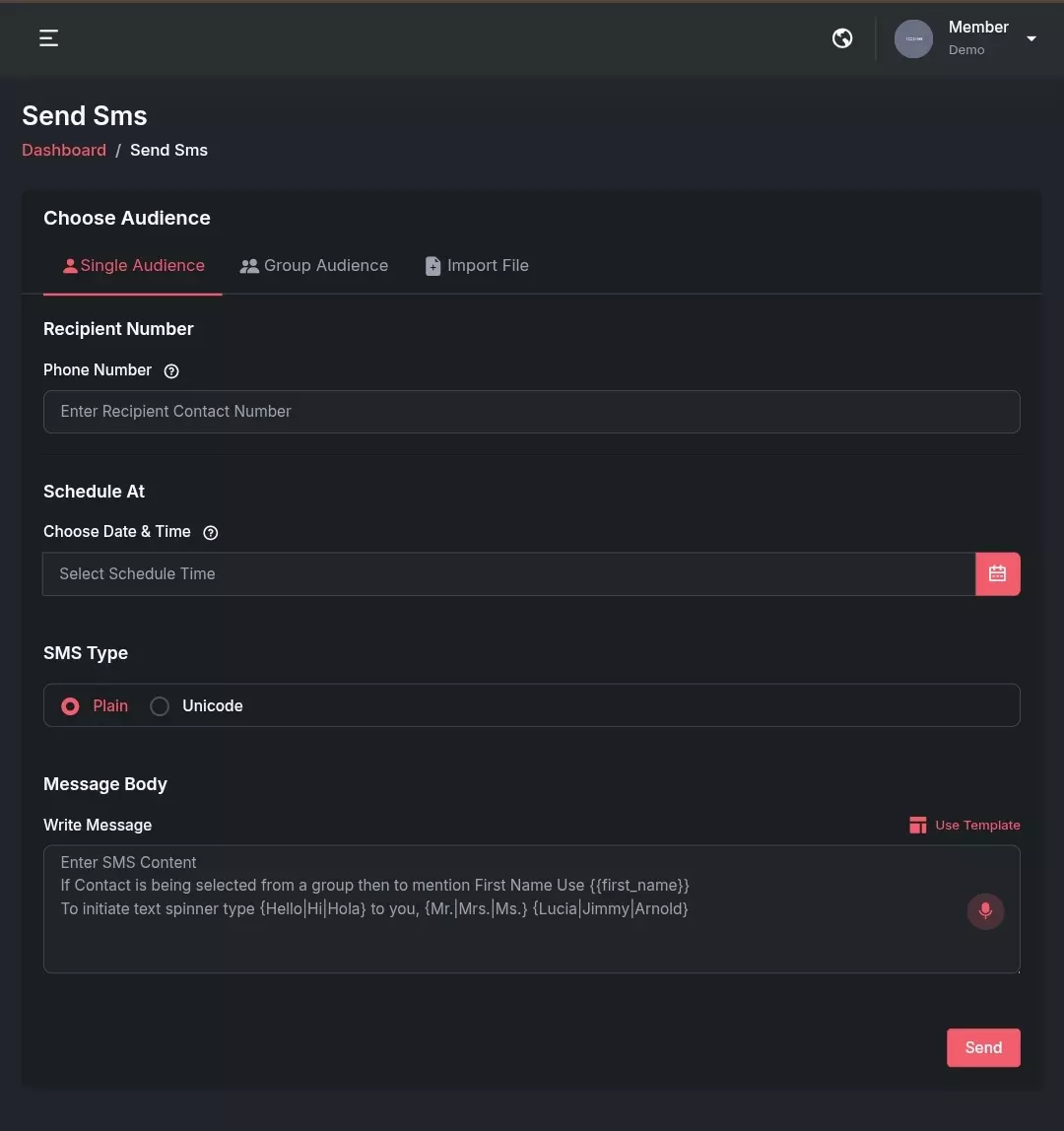Click the Use Template link text
Image resolution: width=1064 pixels, height=1131 pixels.
coord(977,826)
